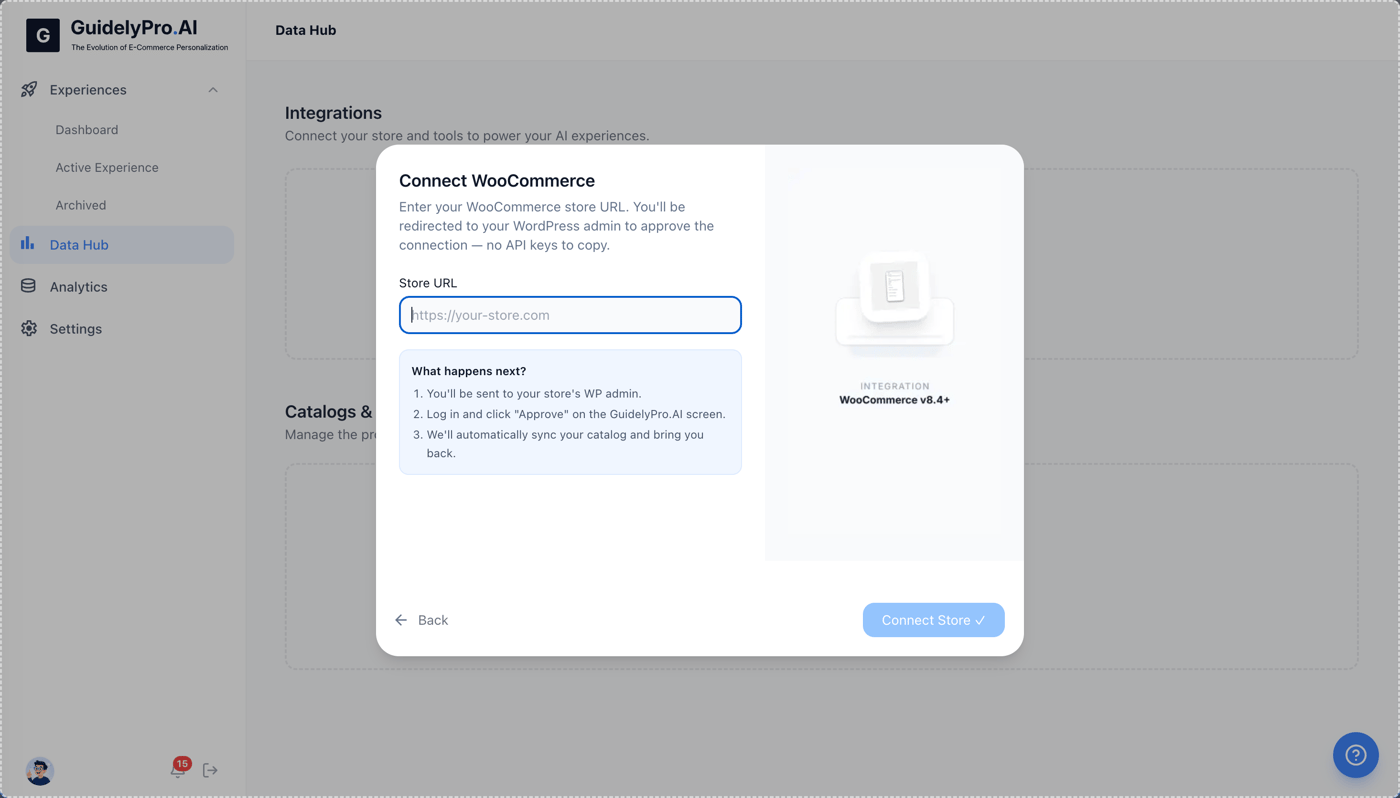Go to Active Experience
Screen dimensions: 1400x798
point(107,167)
